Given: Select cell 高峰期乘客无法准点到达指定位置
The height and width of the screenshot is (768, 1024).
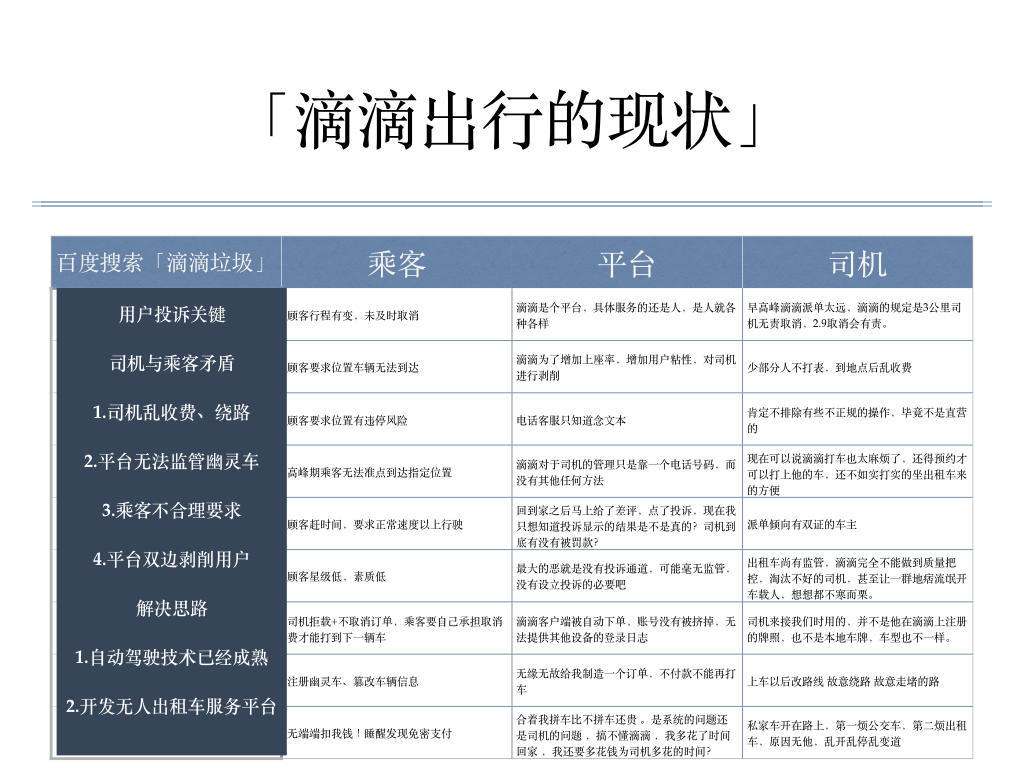Looking at the screenshot, I should (x=399, y=472).
